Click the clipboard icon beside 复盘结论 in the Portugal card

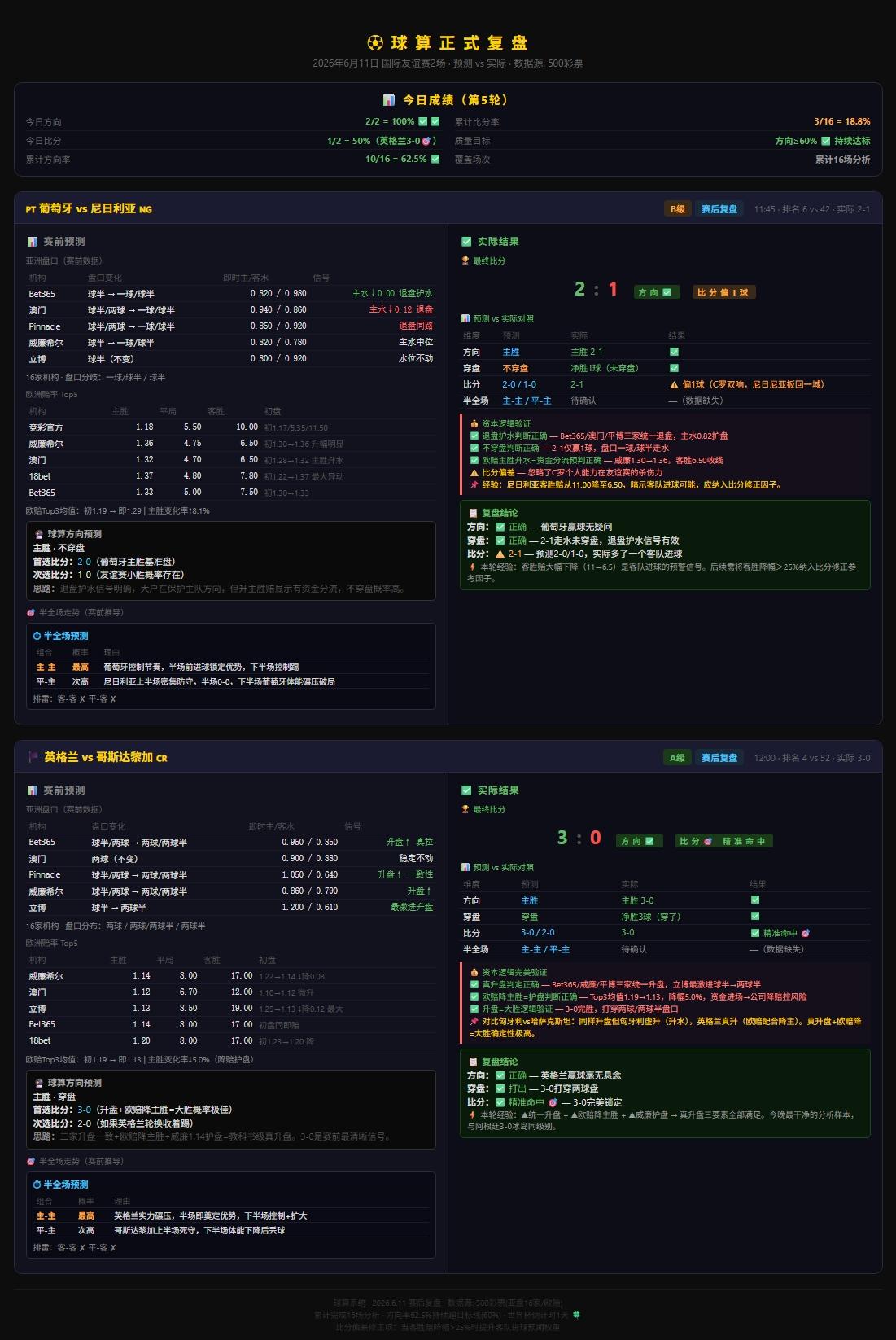coord(474,513)
